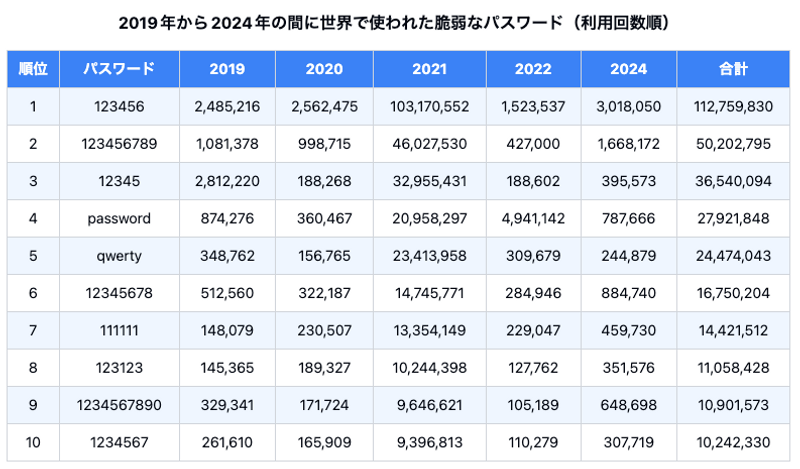
Task: Select the 2024 column header
Action: [628, 69]
